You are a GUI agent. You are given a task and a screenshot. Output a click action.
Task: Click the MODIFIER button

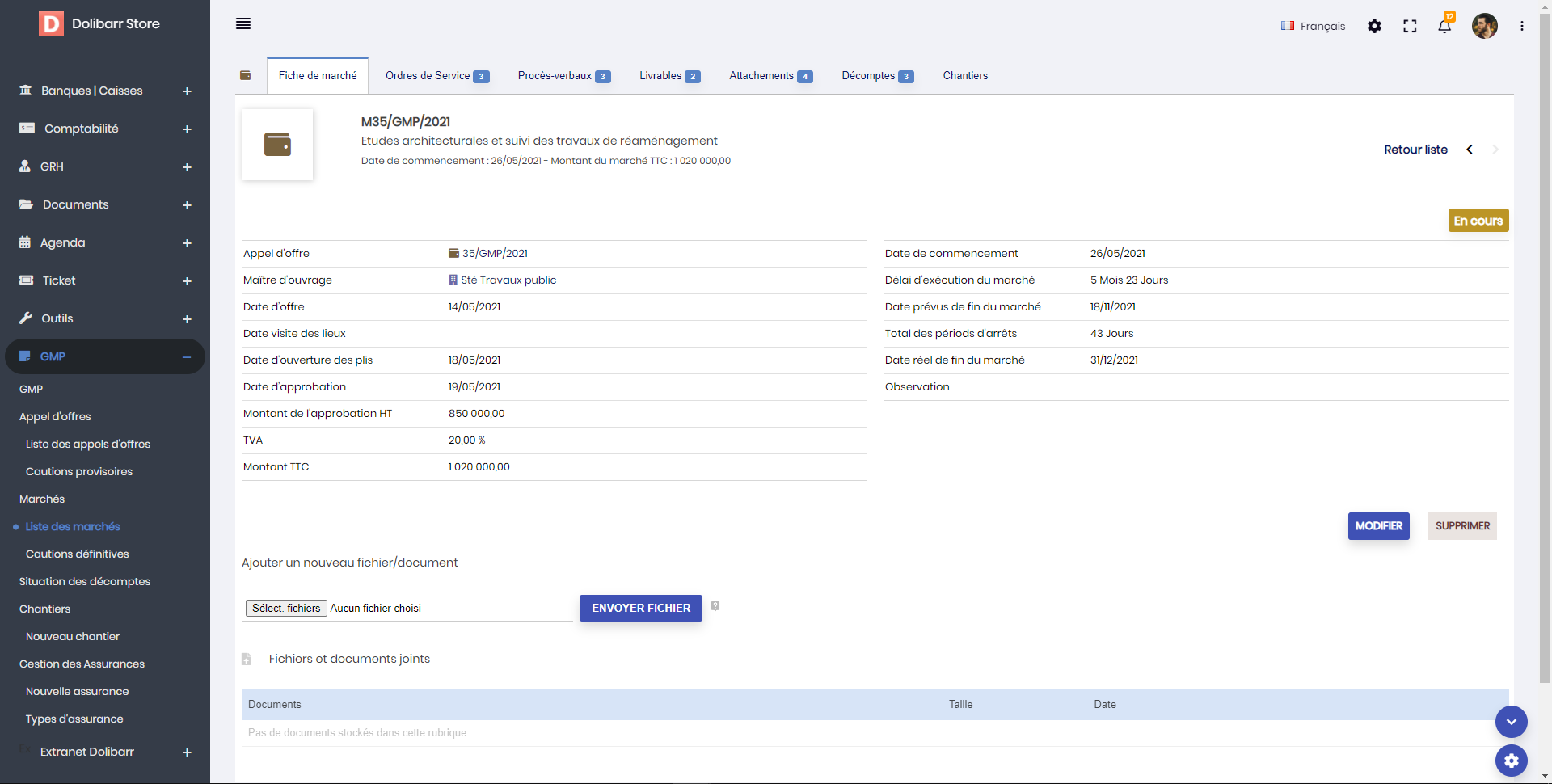coord(1378,526)
